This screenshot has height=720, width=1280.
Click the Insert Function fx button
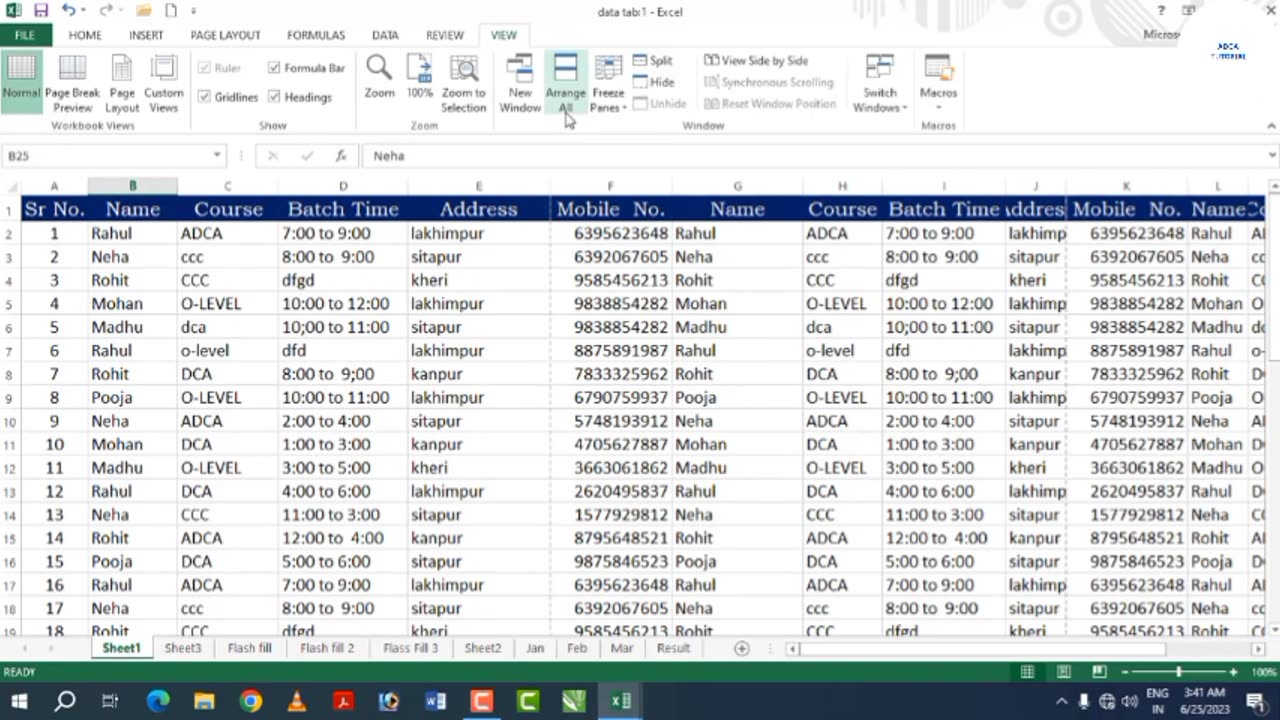[341, 156]
